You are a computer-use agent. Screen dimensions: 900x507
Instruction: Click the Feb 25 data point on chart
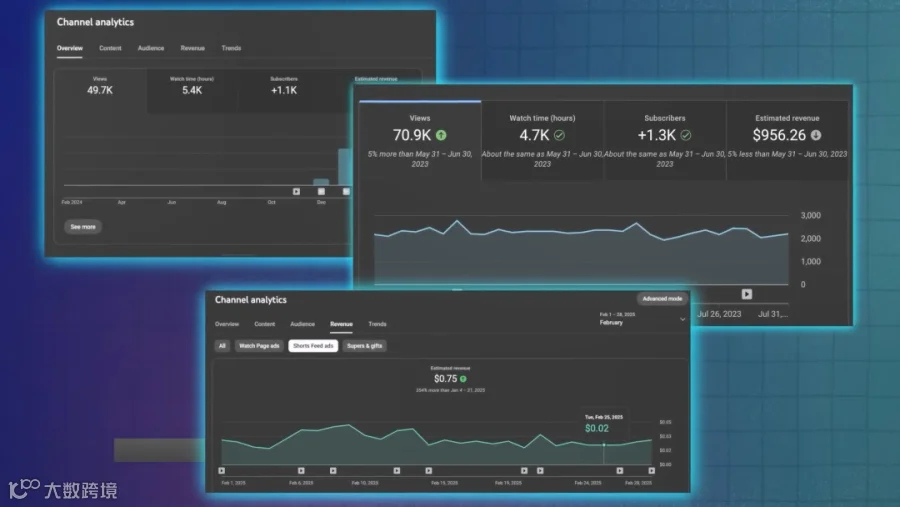click(x=604, y=445)
